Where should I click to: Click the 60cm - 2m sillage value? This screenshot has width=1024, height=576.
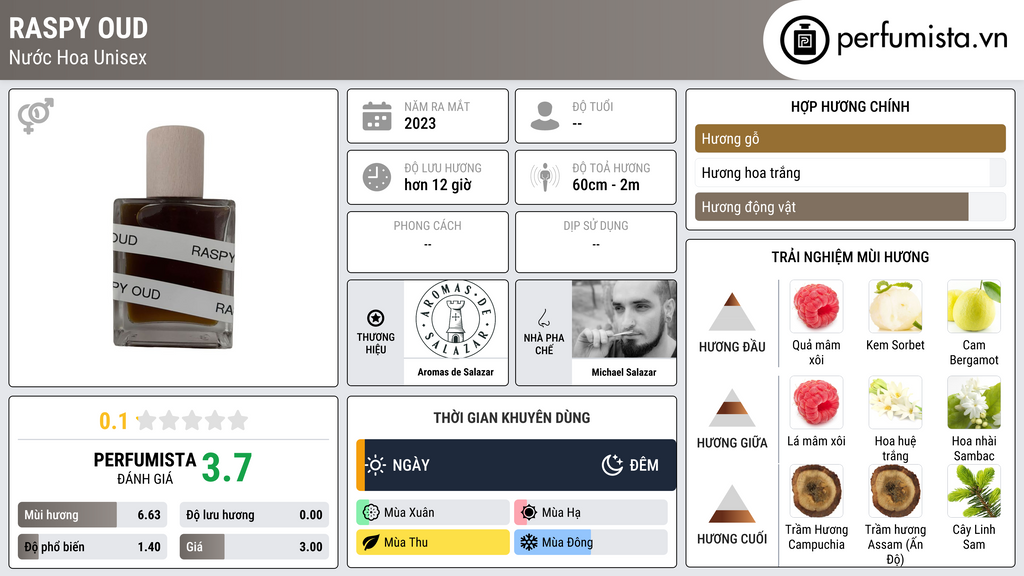pyautogui.click(x=606, y=185)
